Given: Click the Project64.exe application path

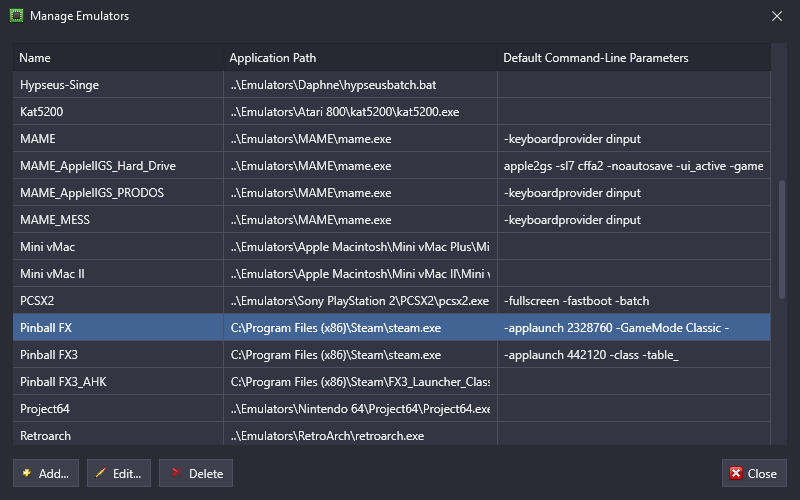Looking at the screenshot, I should [x=360, y=409].
